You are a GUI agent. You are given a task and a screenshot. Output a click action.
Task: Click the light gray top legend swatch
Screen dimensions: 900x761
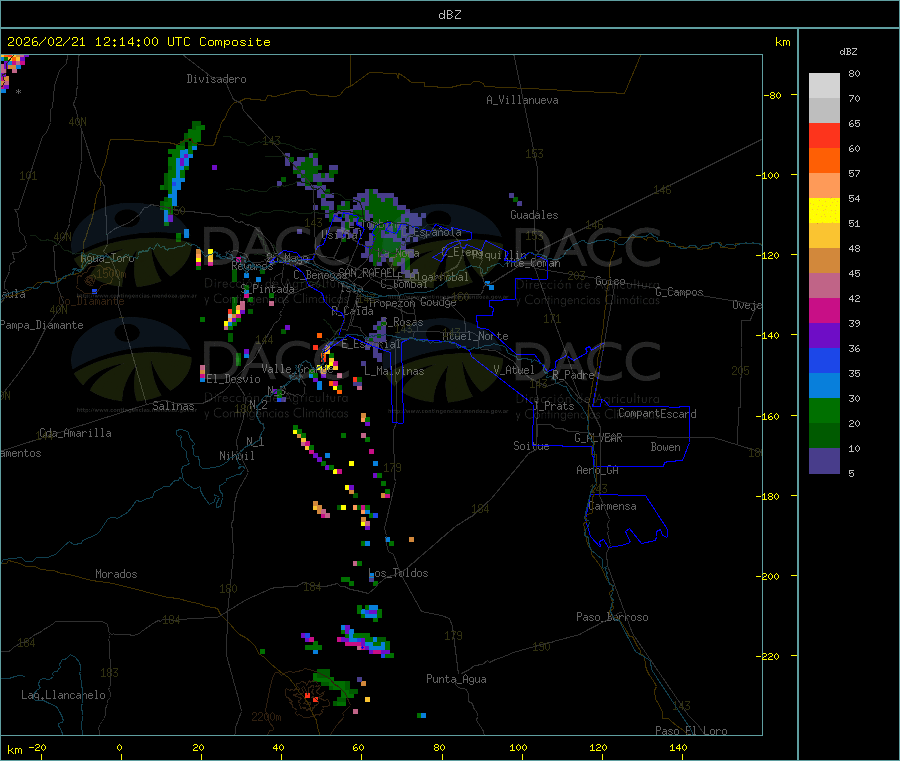point(824,86)
